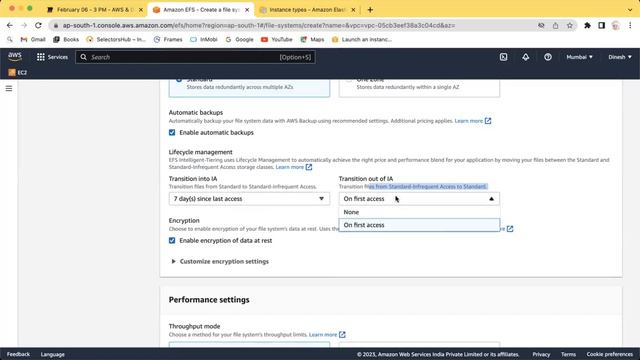
Task: Open the help question mark menu
Action: [x=548, y=57]
